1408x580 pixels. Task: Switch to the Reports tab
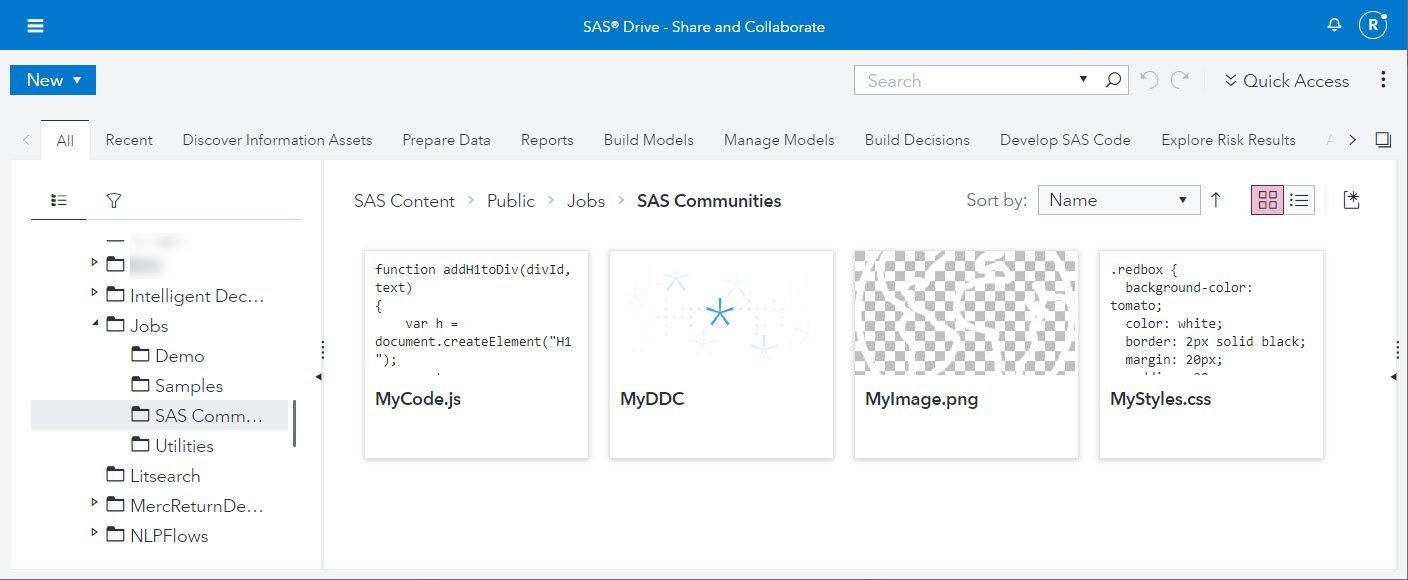pyautogui.click(x=547, y=140)
